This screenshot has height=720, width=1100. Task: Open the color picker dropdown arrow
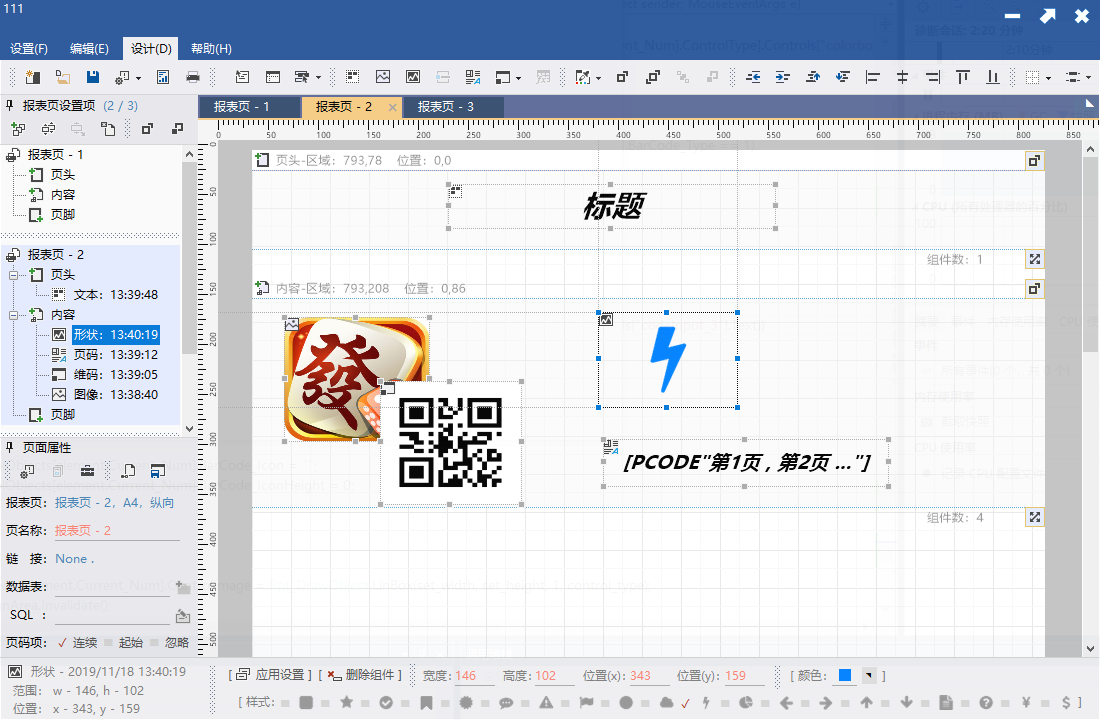[868, 676]
